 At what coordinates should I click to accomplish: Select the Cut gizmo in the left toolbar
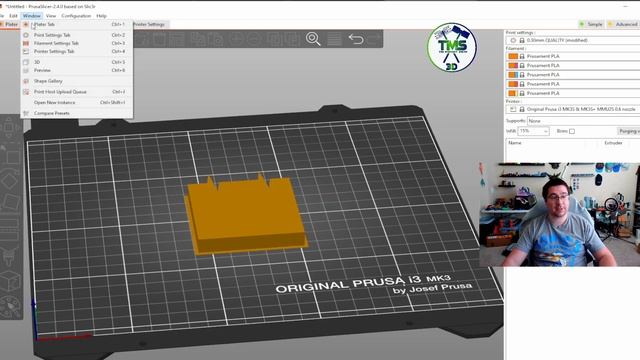[x=9, y=229]
